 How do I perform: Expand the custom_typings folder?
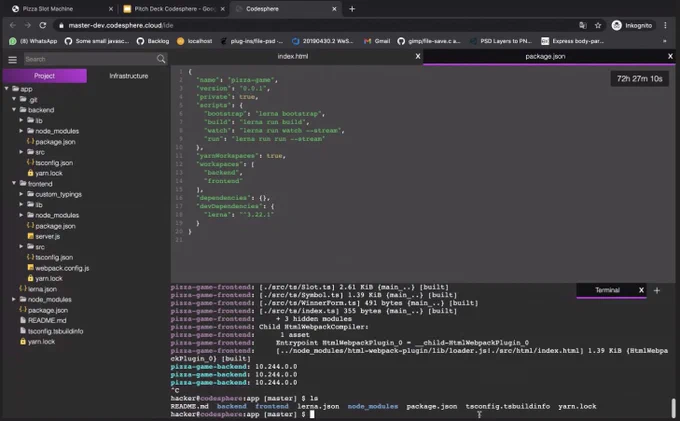[x=21, y=194]
